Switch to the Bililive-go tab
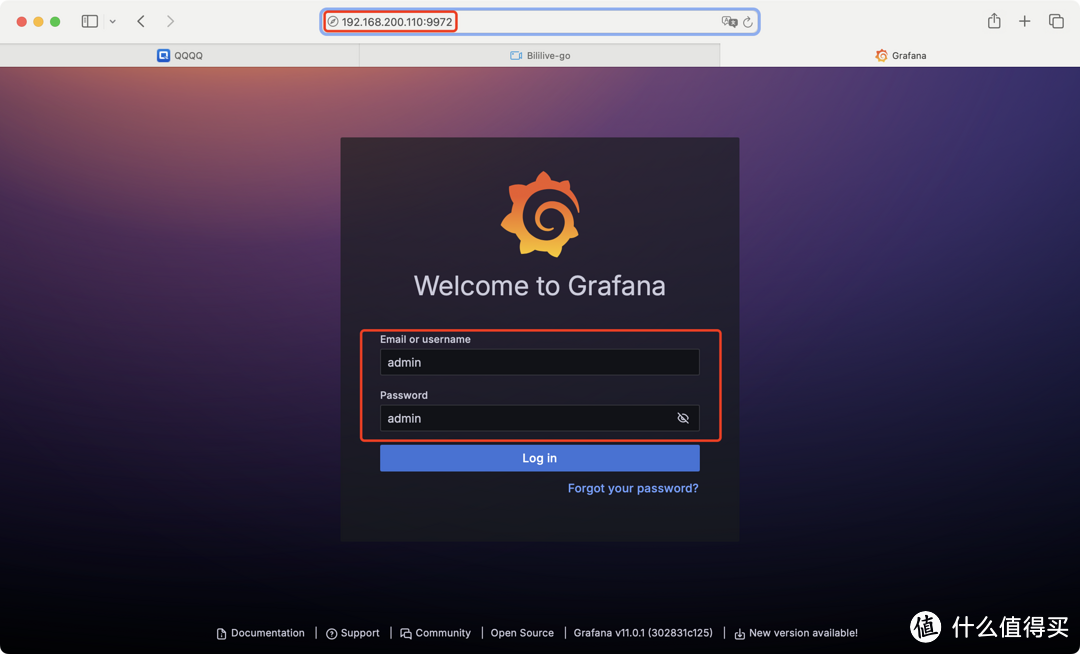 [540, 56]
